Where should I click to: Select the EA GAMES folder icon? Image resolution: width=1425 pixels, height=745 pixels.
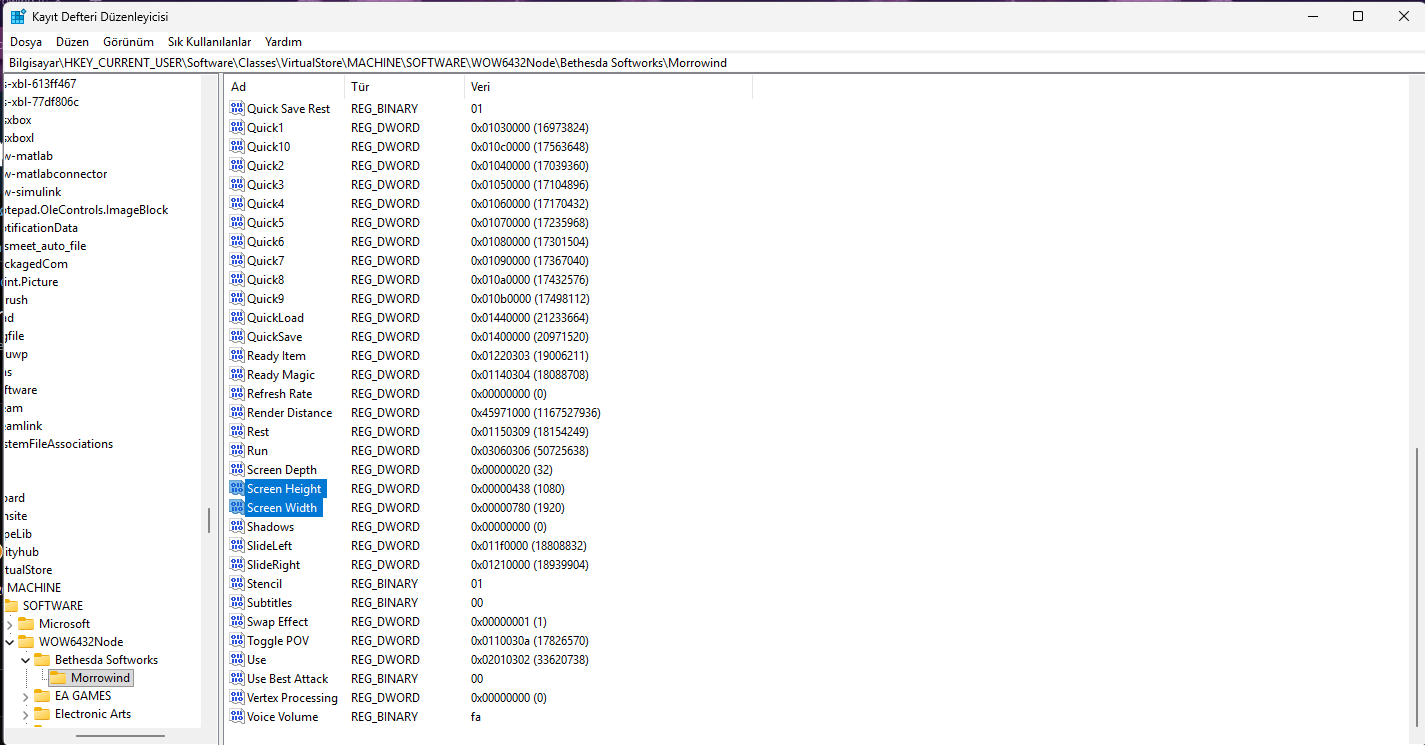[x=42, y=695]
